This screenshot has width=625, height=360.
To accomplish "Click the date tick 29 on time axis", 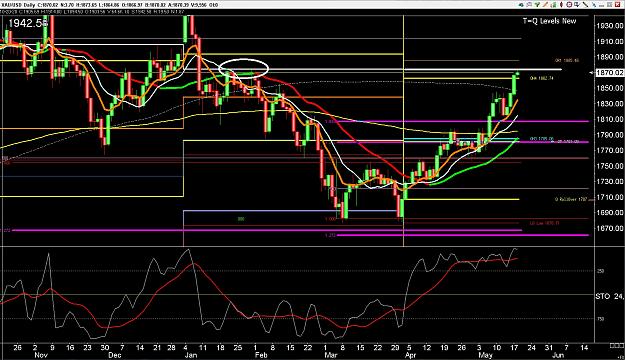I will (x=395, y=348).
